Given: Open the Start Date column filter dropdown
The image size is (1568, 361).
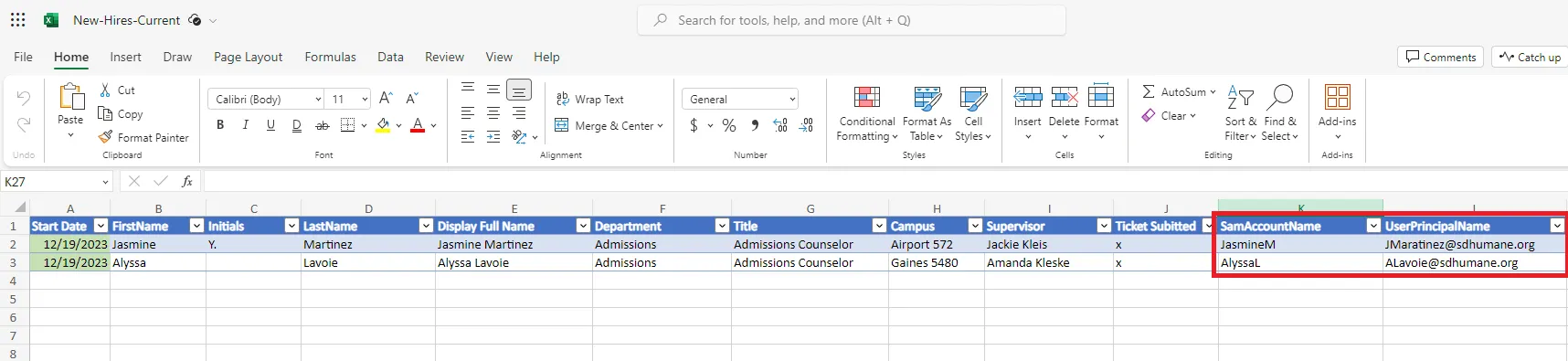Looking at the screenshot, I should (x=101, y=226).
